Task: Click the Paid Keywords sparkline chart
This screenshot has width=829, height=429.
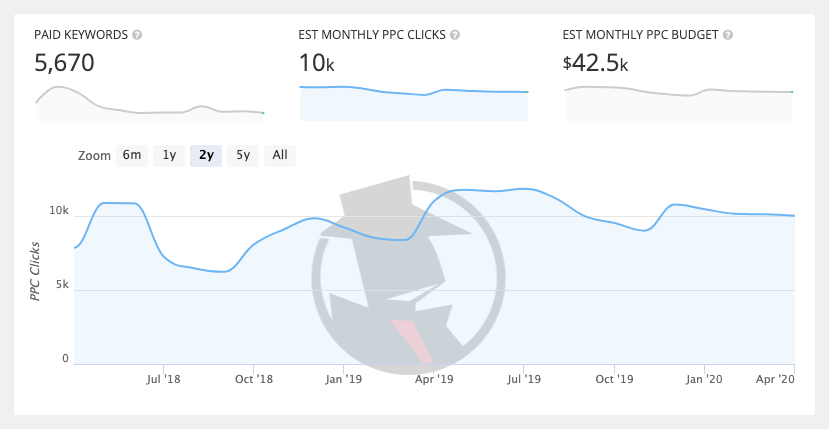Action: 150,103
